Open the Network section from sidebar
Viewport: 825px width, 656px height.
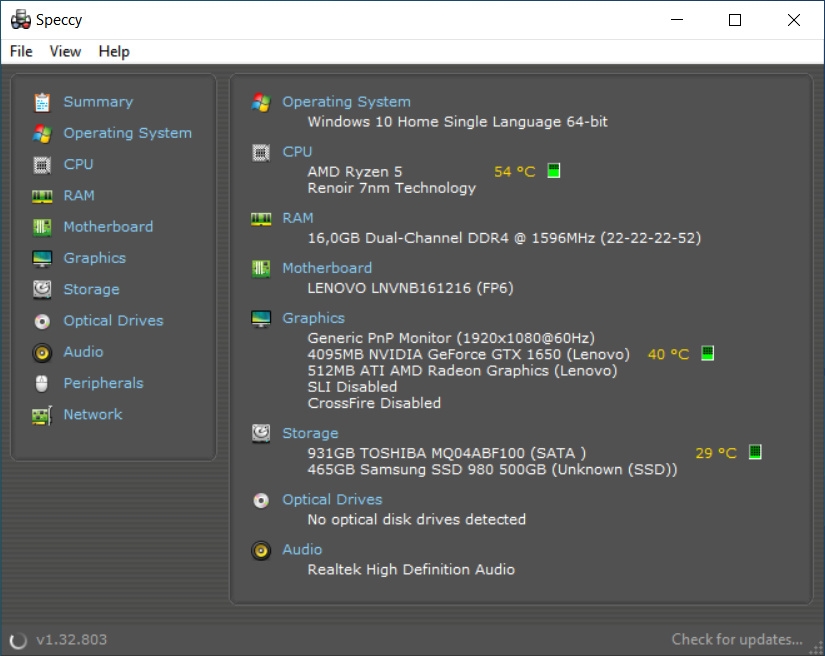coord(93,415)
